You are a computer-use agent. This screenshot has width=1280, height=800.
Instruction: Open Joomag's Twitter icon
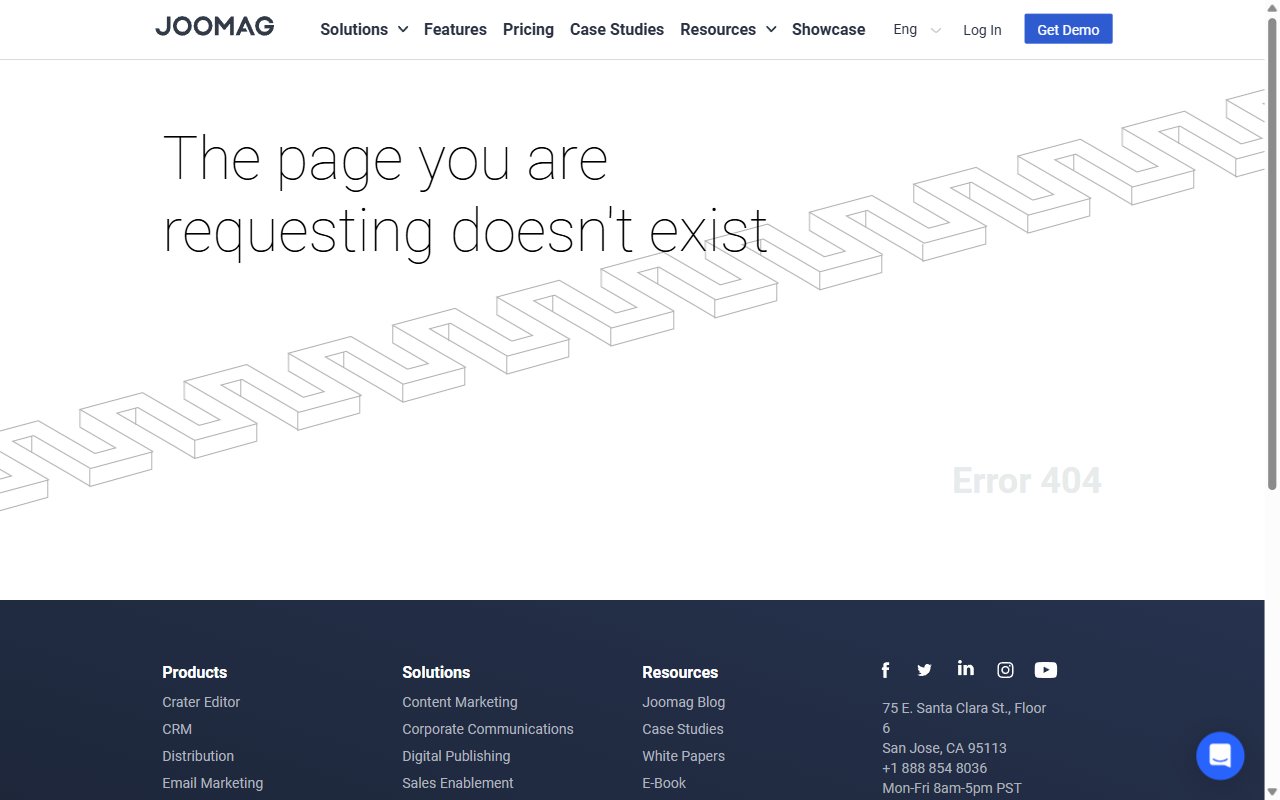pos(924,670)
